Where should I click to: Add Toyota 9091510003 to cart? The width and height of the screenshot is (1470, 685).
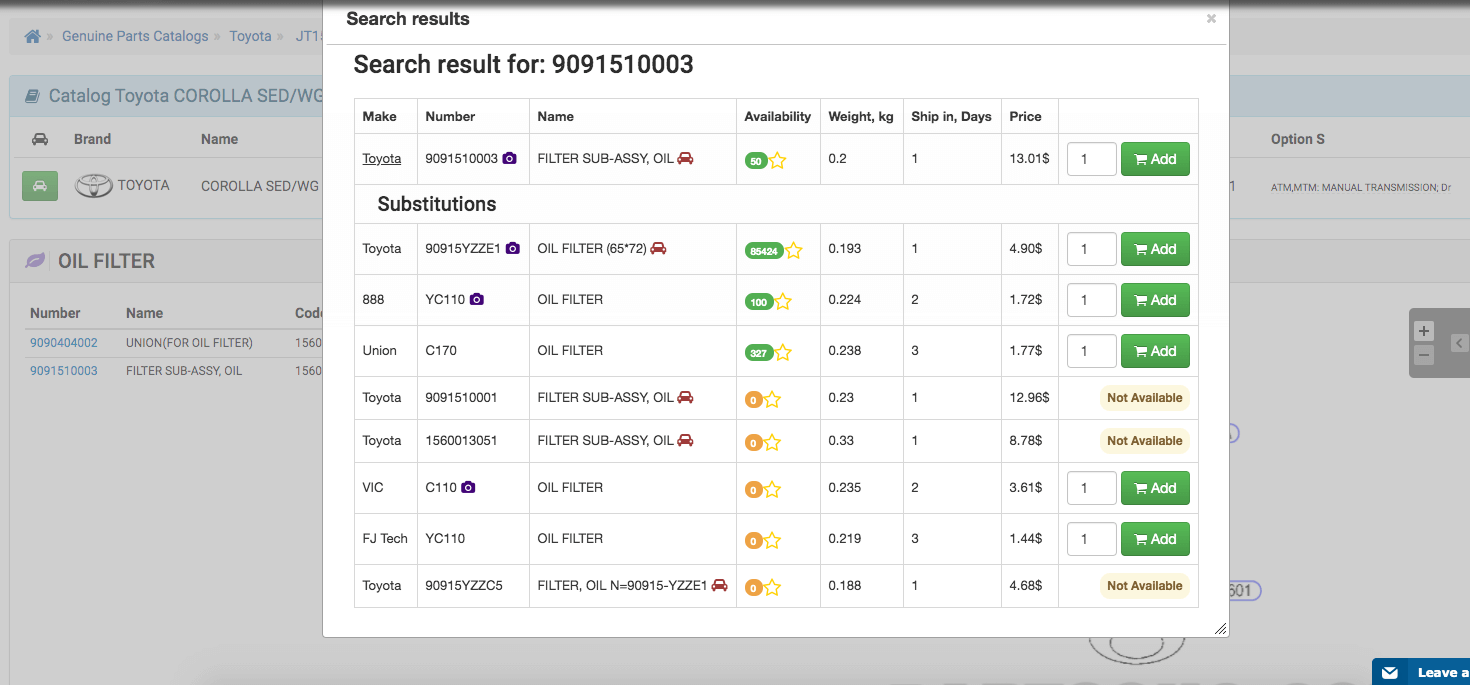tap(1155, 159)
